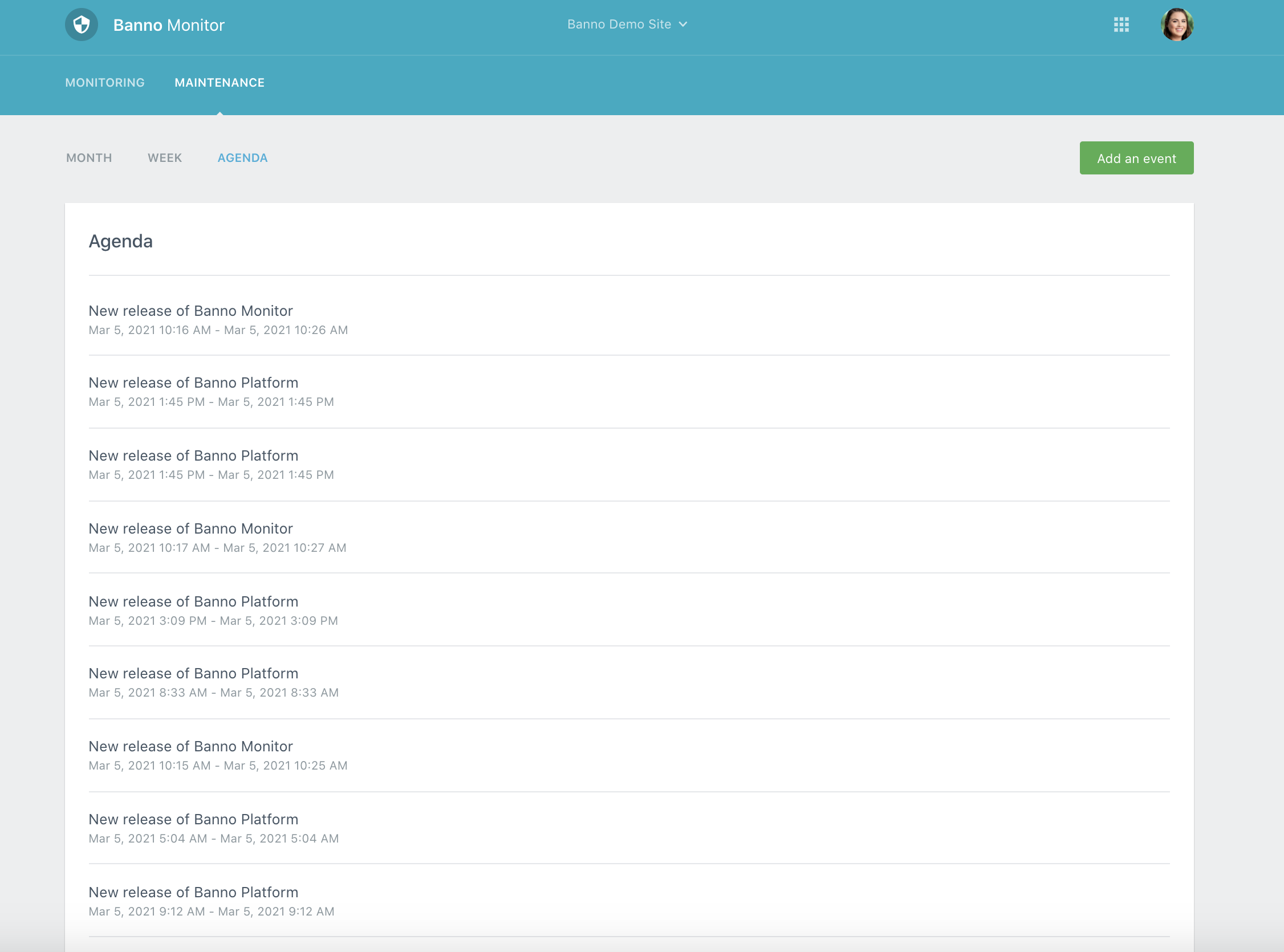Open Banno Platform release at 5:04 AM

194,819
